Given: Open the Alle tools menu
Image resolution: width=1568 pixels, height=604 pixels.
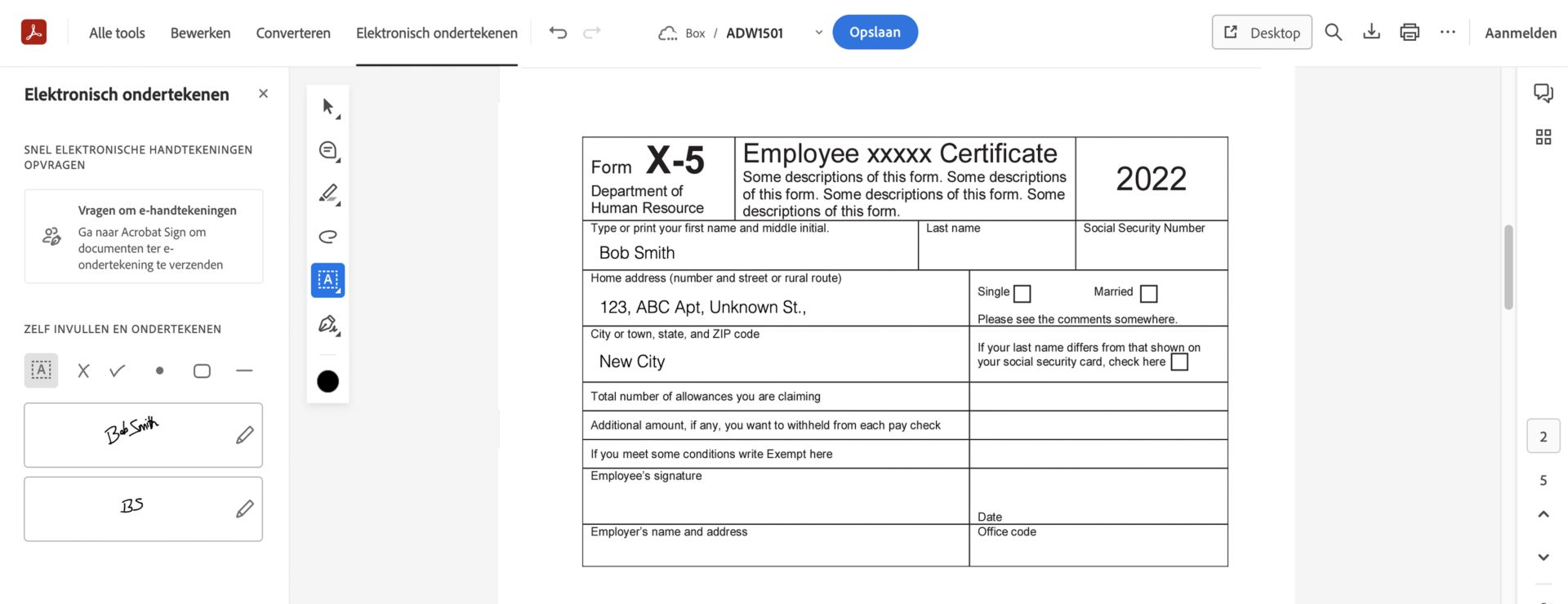Looking at the screenshot, I should tap(117, 33).
